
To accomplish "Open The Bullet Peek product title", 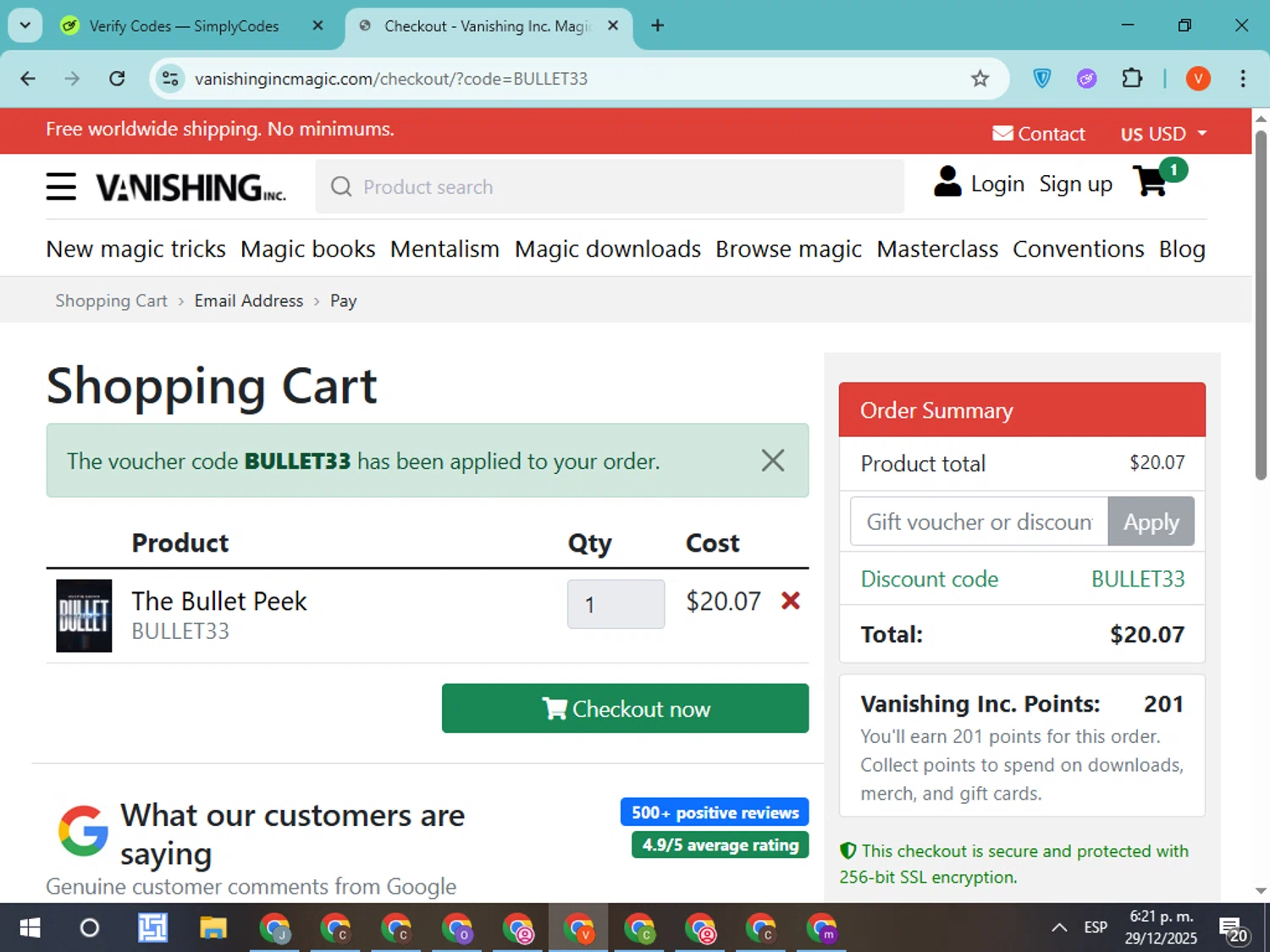I will 218,601.
